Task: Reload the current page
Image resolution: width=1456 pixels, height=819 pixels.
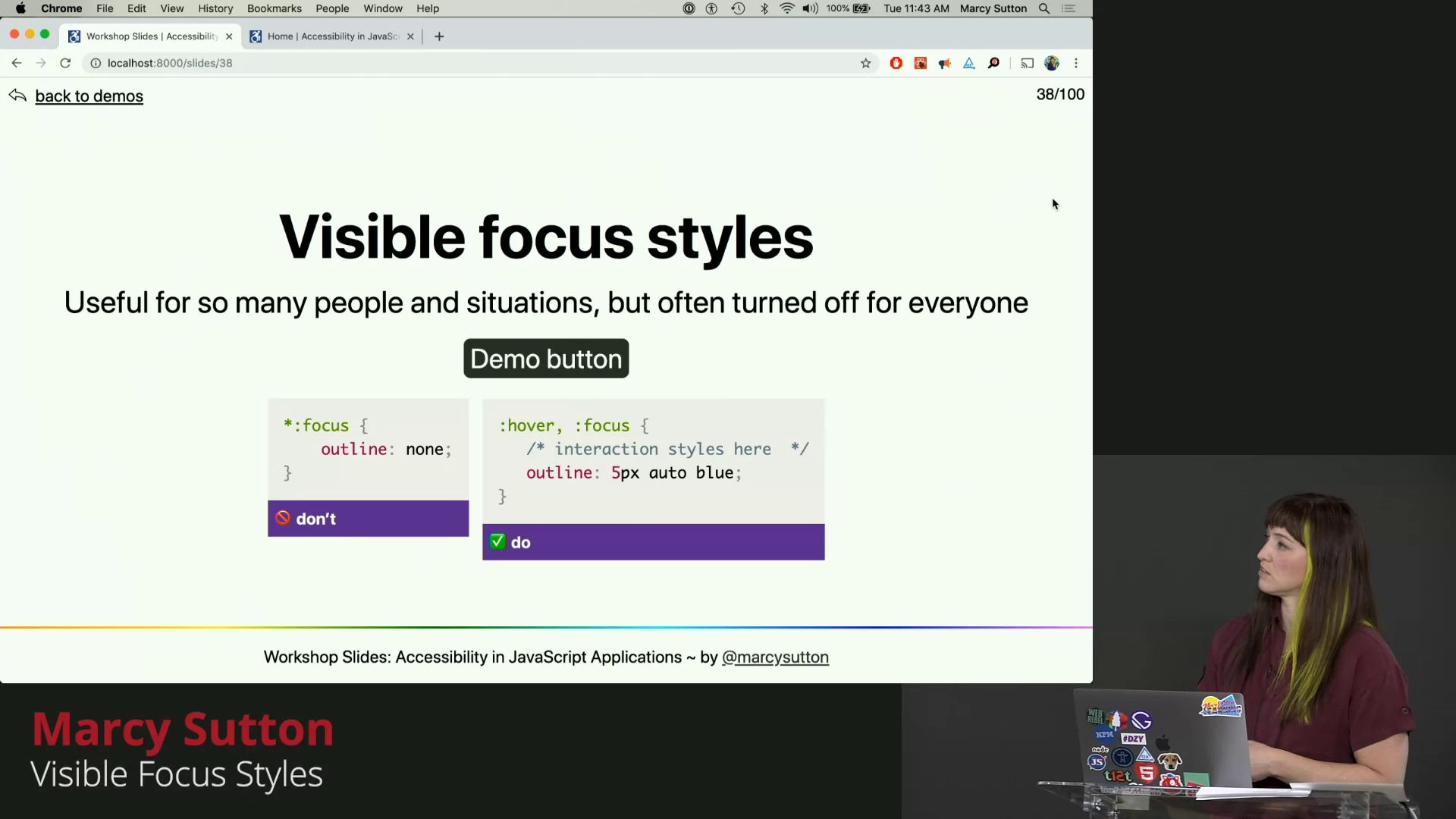Action: [65, 64]
